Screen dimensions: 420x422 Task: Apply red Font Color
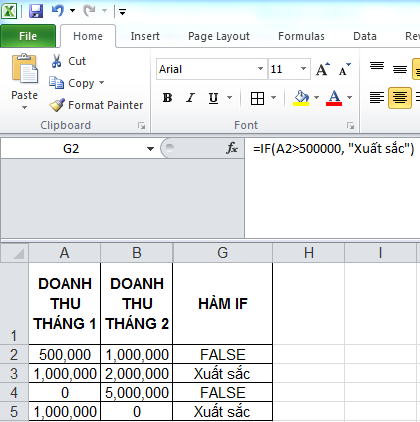tap(334, 98)
